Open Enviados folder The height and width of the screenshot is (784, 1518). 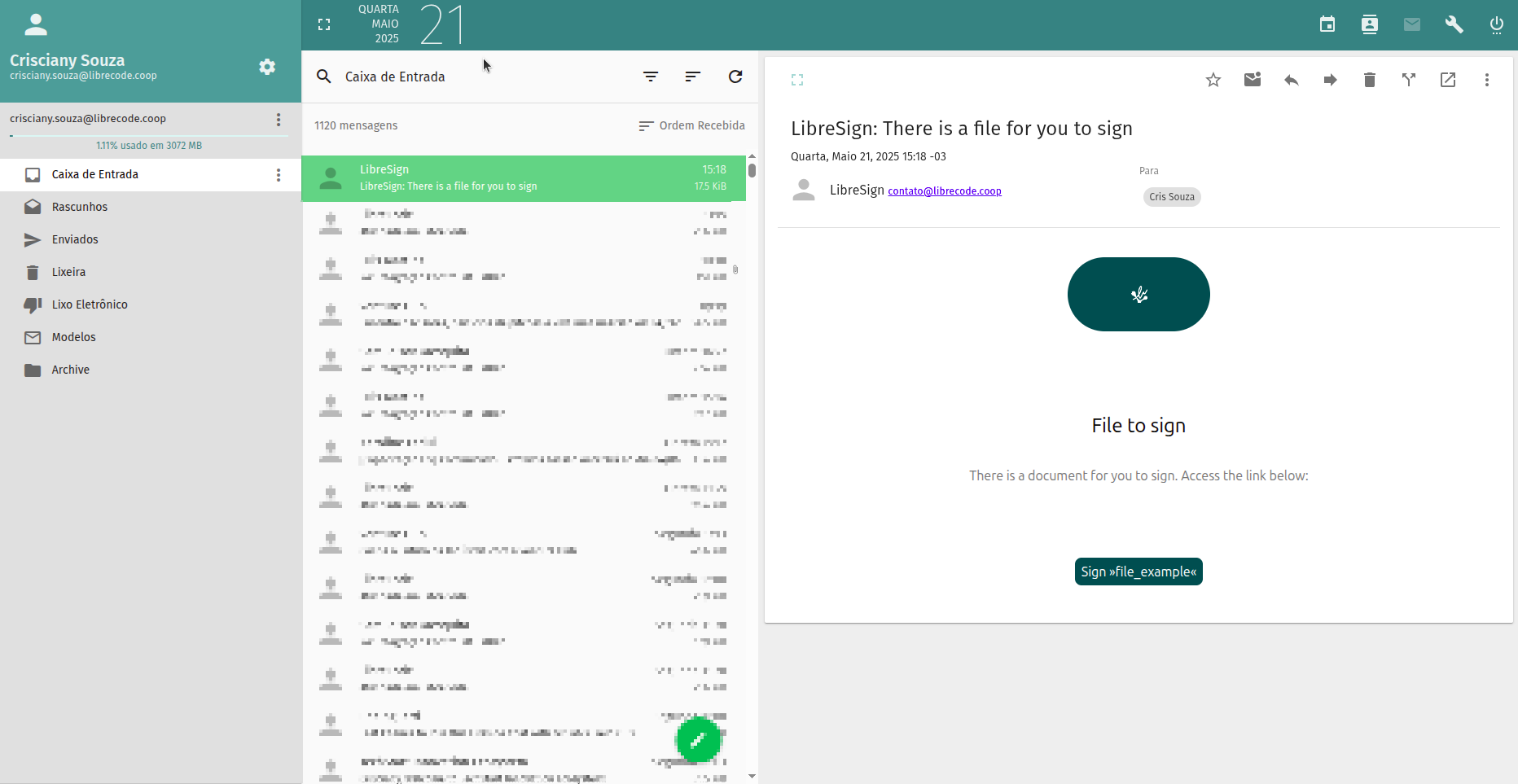coord(151,239)
